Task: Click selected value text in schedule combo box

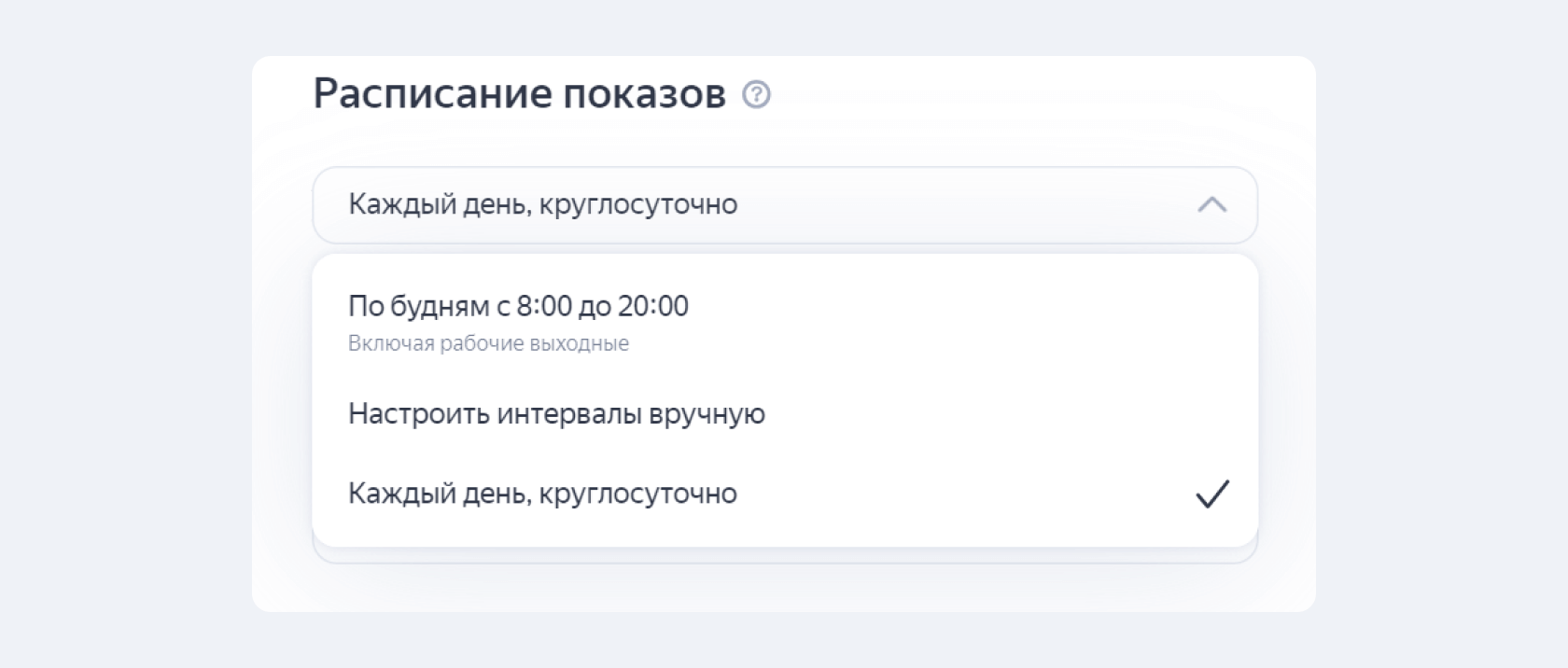Action: pos(542,204)
